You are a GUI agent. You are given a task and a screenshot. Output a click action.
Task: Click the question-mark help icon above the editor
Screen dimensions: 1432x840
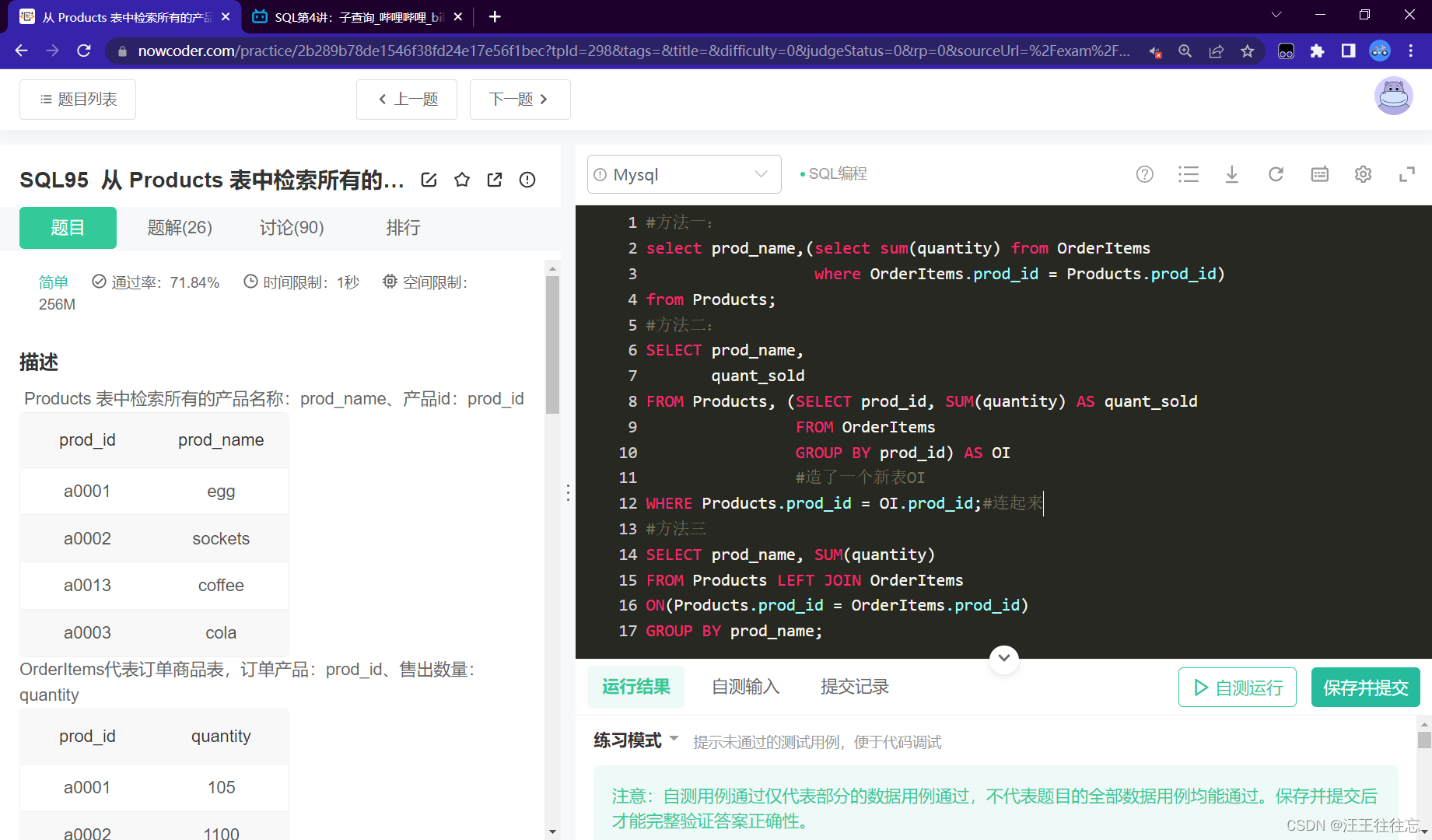(x=1144, y=174)
